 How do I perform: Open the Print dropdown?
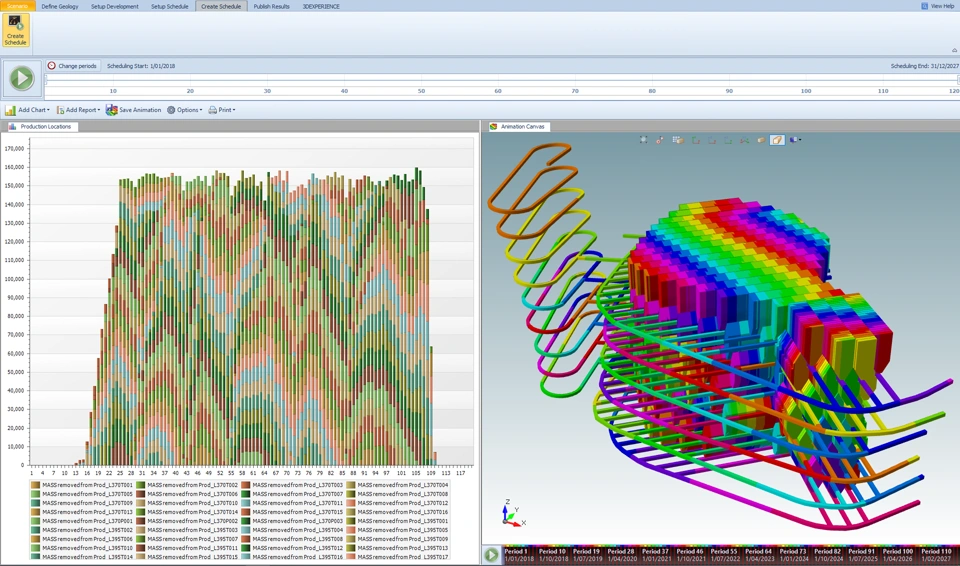[222, 110]
